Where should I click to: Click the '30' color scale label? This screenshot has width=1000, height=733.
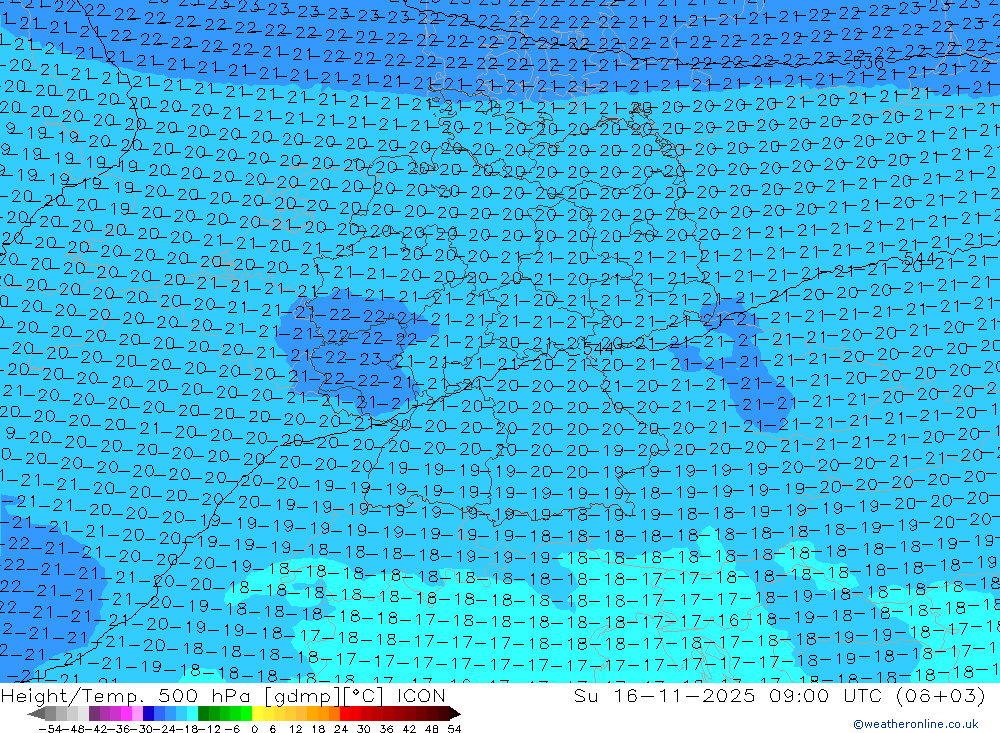click(x=364, y=729)
